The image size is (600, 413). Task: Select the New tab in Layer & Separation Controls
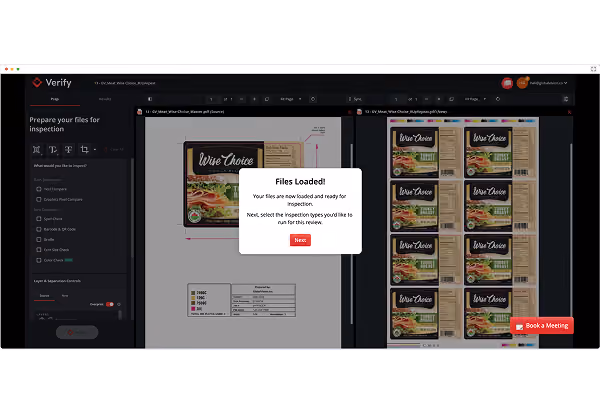(x=65, y=296)
